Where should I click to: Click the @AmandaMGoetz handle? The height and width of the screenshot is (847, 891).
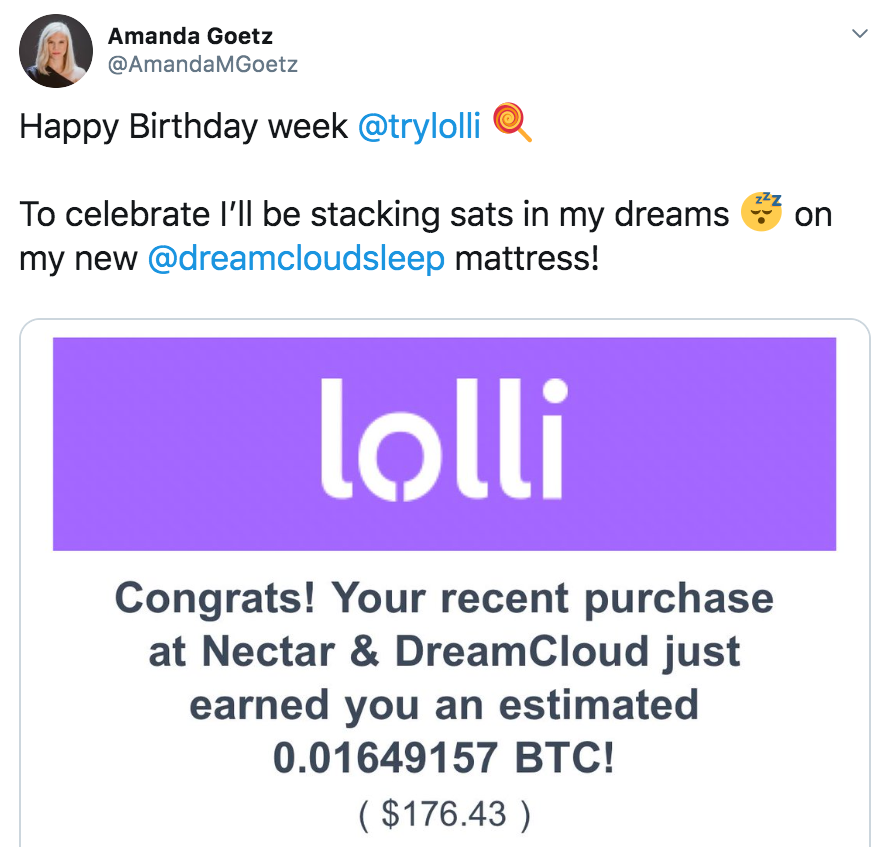click(203, 64)
